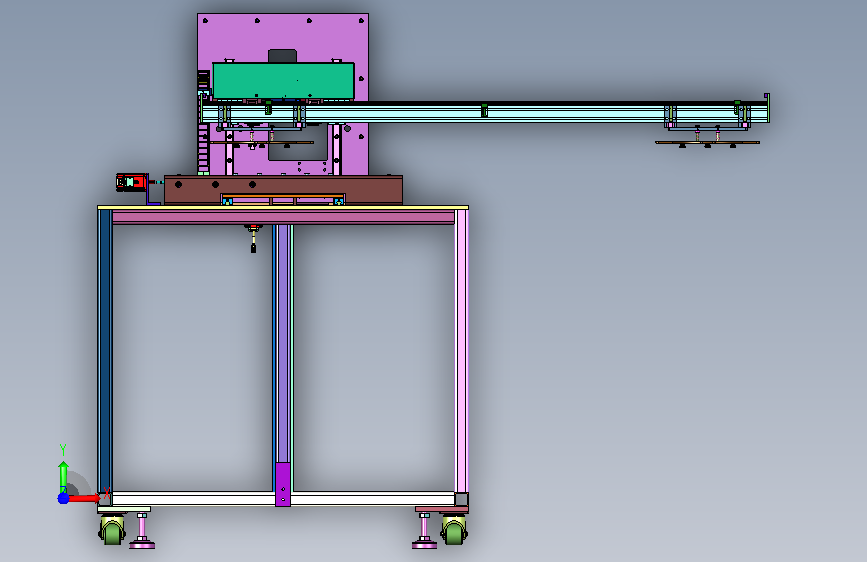This screenshot has height=562, width=867.
Task: Click the blue Z axis dot on the triad
Action: coord(64,498)
